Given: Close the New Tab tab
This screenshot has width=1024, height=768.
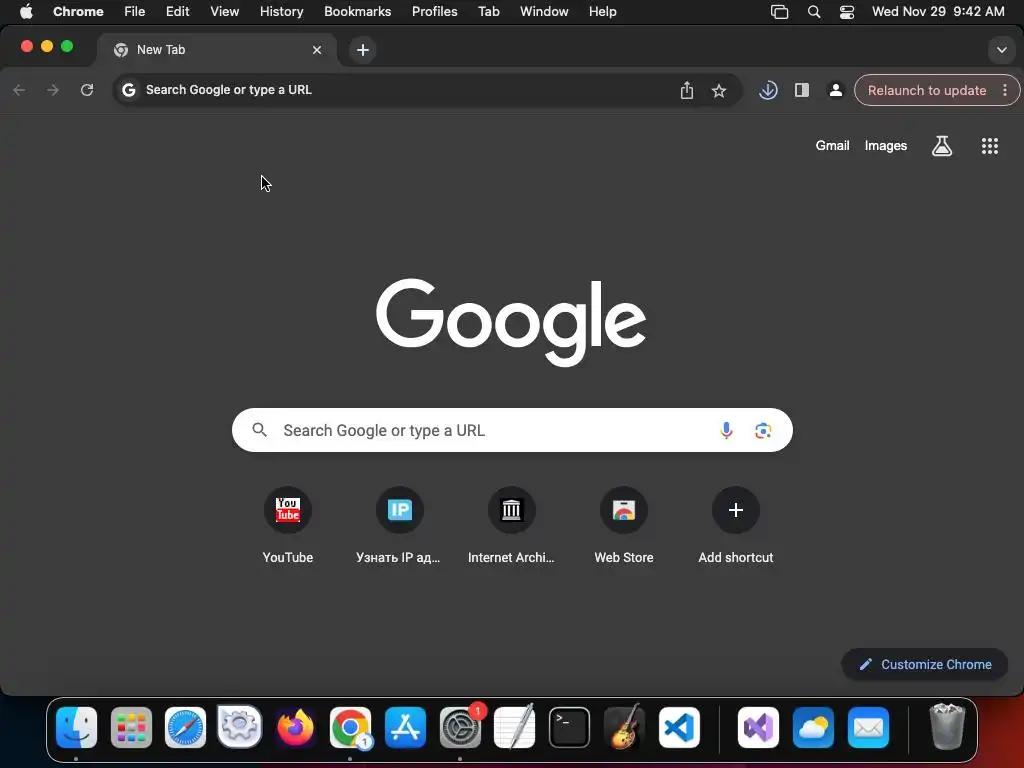Looking at the screenshot, I should point(317,50).
